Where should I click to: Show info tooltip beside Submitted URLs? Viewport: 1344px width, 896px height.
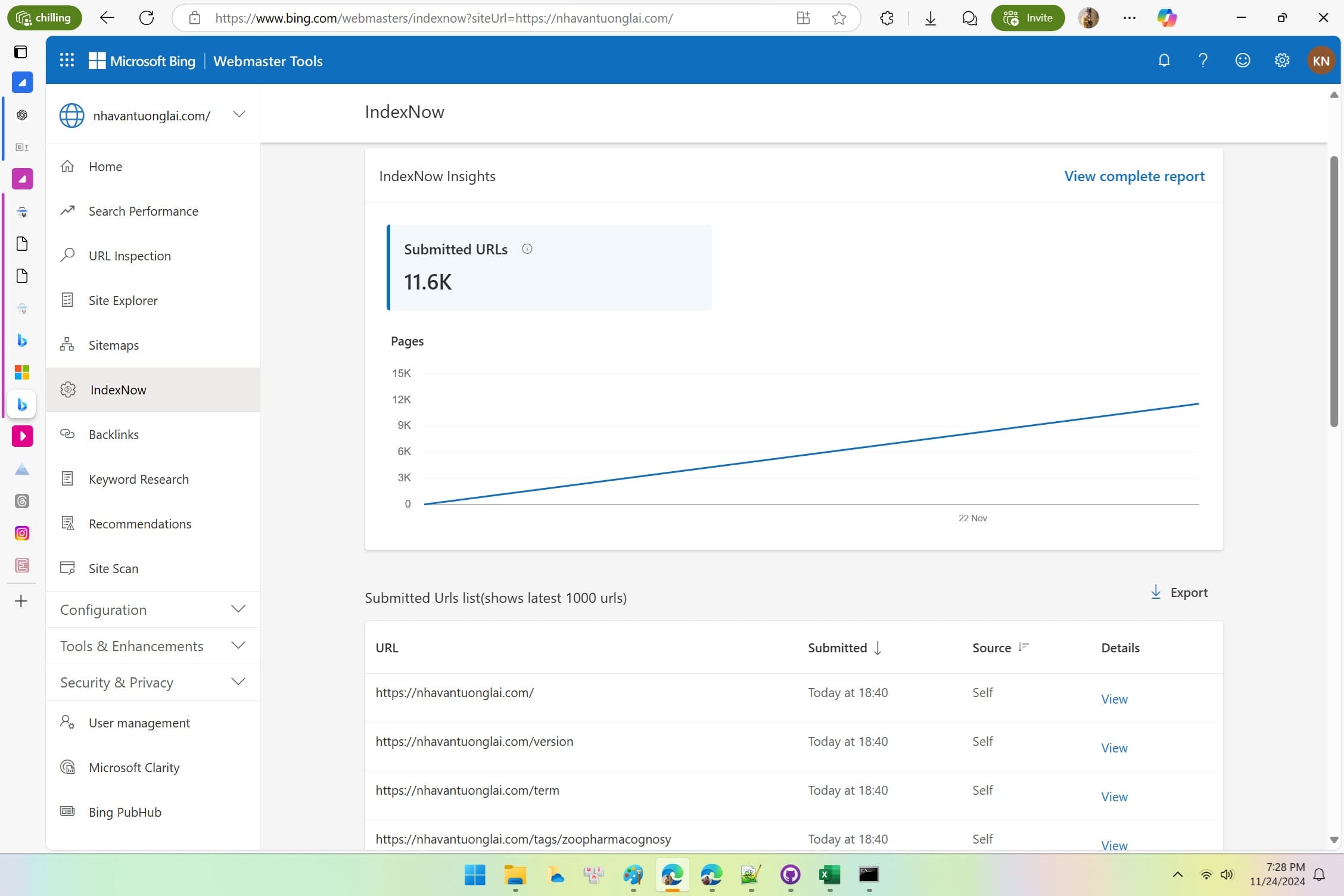point(527,249)
